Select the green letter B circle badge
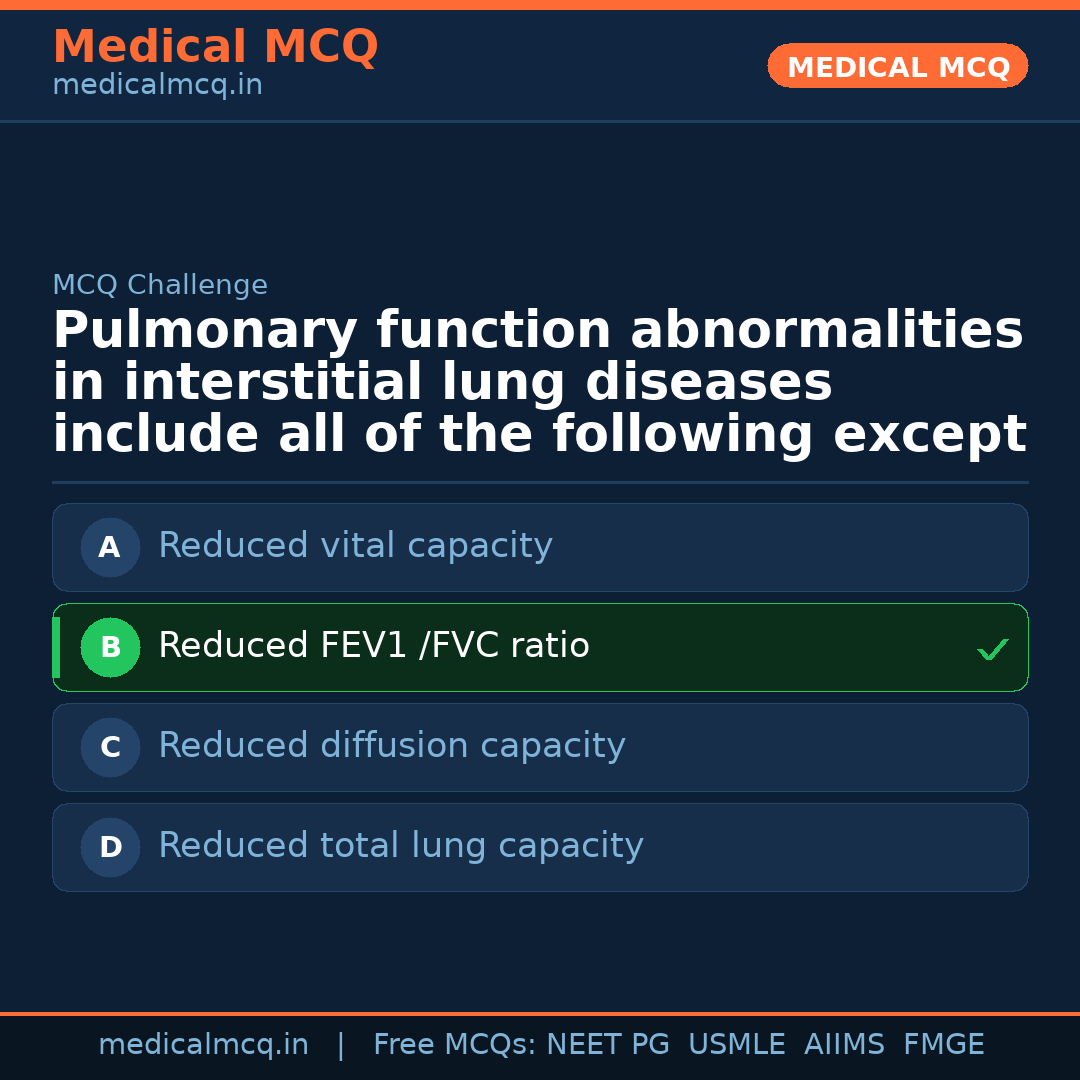Screen dimensions: 1080x1080 pyautogui.click(x=110, y=647)
